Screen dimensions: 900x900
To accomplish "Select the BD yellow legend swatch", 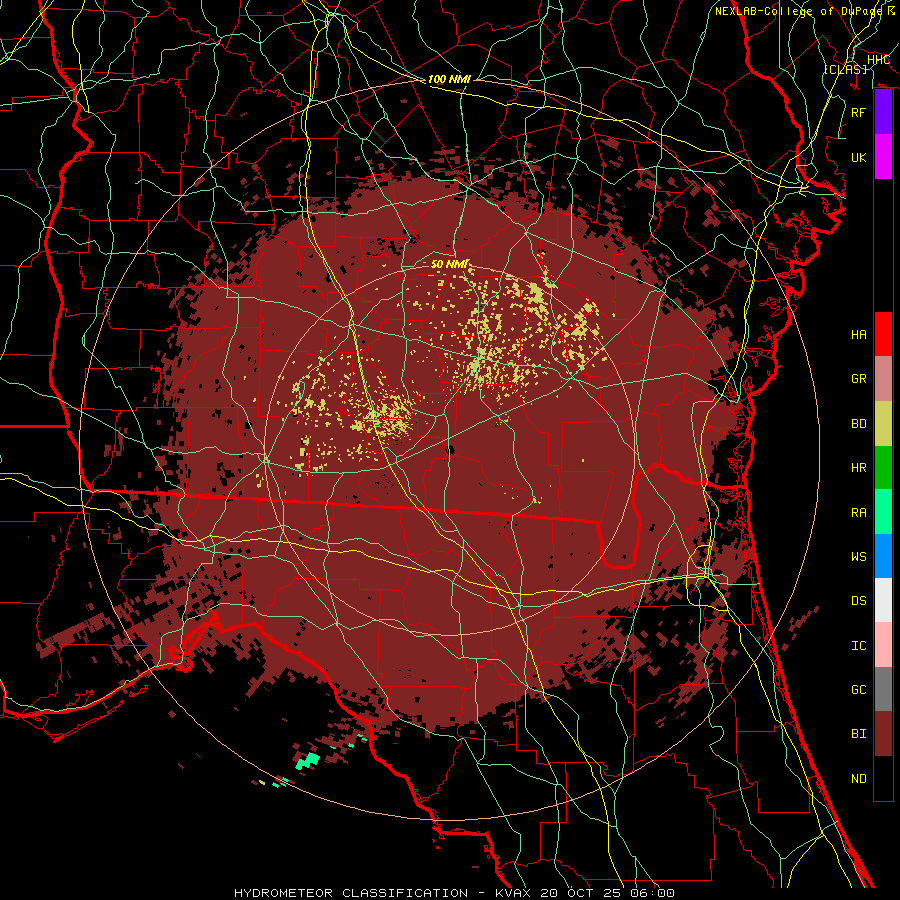I will 883,424.
